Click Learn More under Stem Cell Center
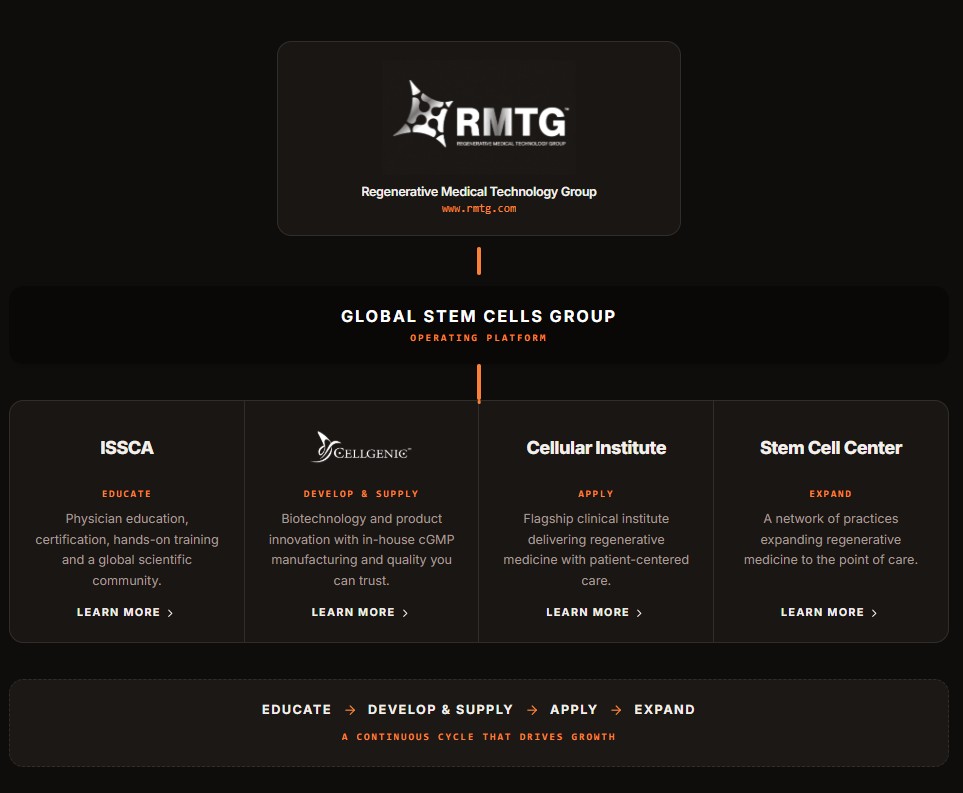 pyautogui.click(x=822, y=612)
